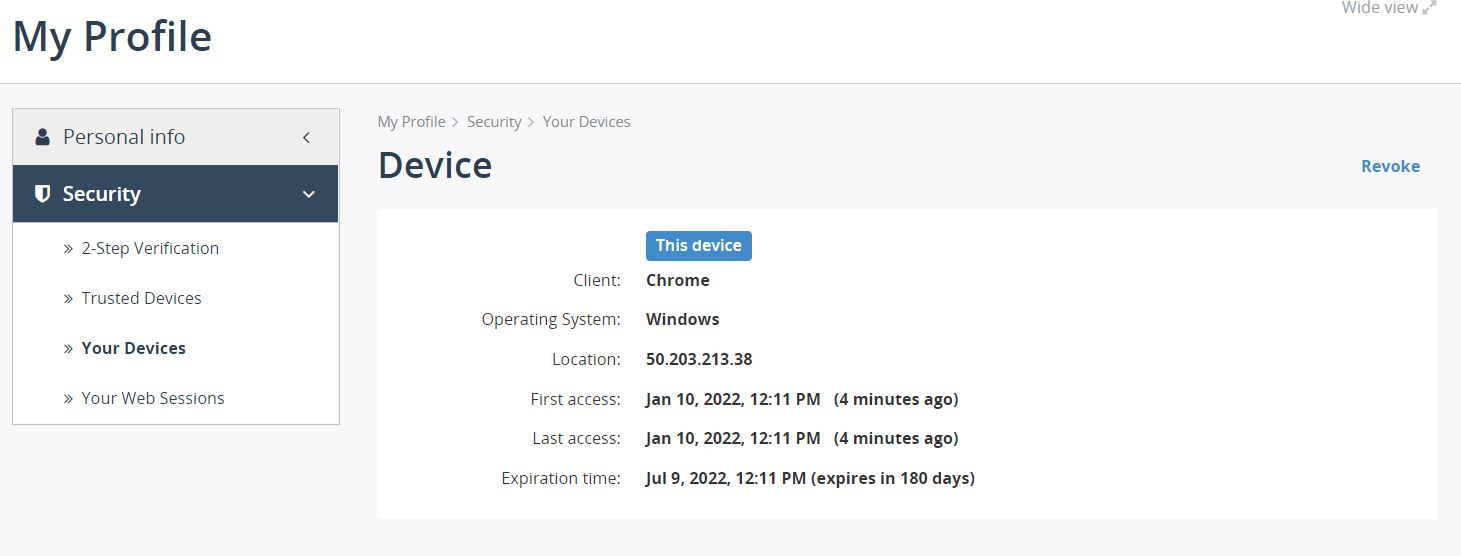This screenshot has height=556, width=1461.
Task: Click the Wide view expand arrows icon
Action: [x=1430, y=8]
